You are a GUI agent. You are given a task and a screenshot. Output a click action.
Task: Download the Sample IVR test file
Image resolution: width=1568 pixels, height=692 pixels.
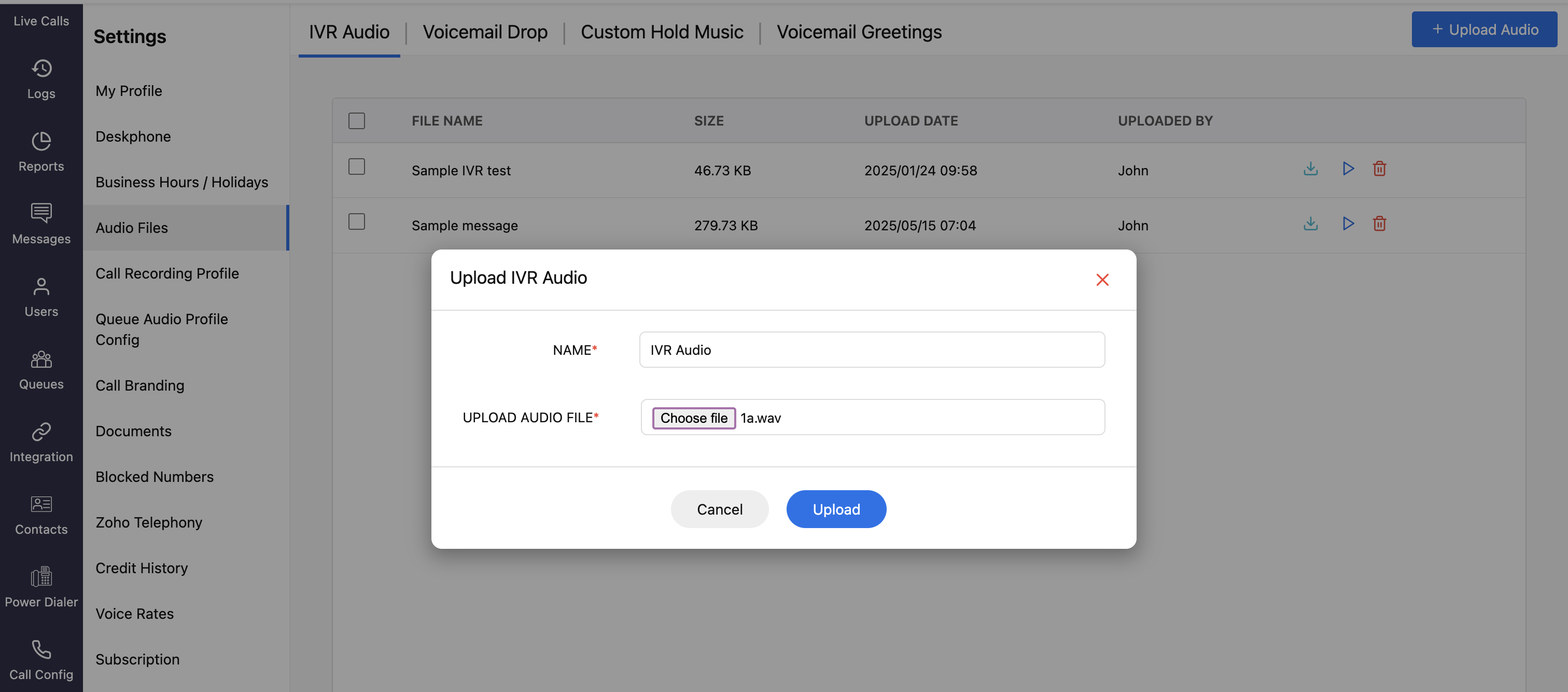[1310, 169]
